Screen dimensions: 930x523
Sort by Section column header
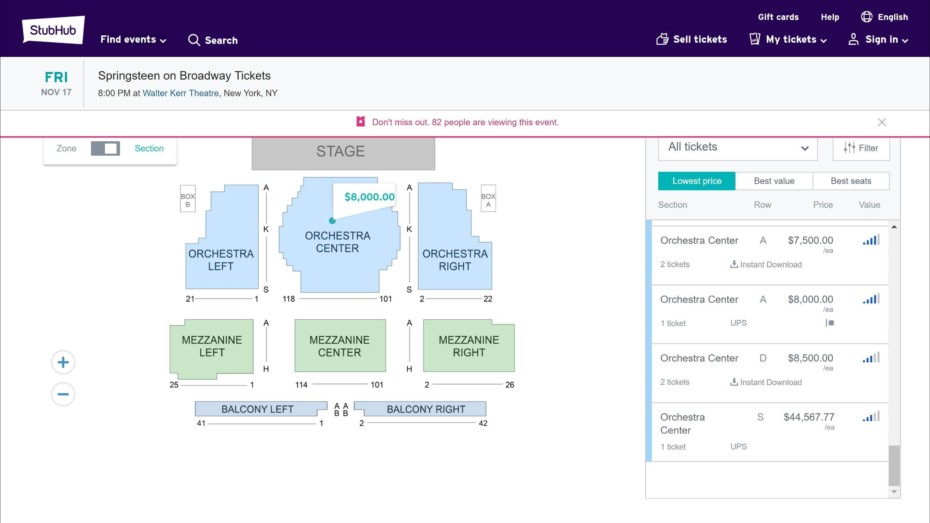tap(672, 205)
